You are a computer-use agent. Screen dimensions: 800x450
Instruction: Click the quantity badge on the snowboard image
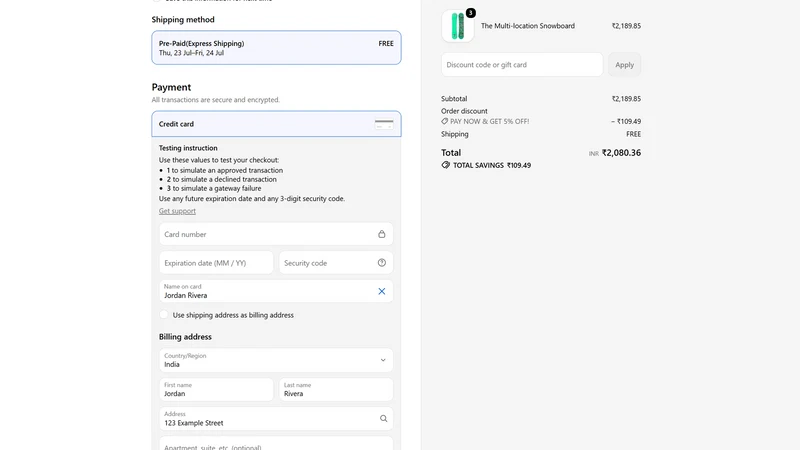tap(470, 13)
